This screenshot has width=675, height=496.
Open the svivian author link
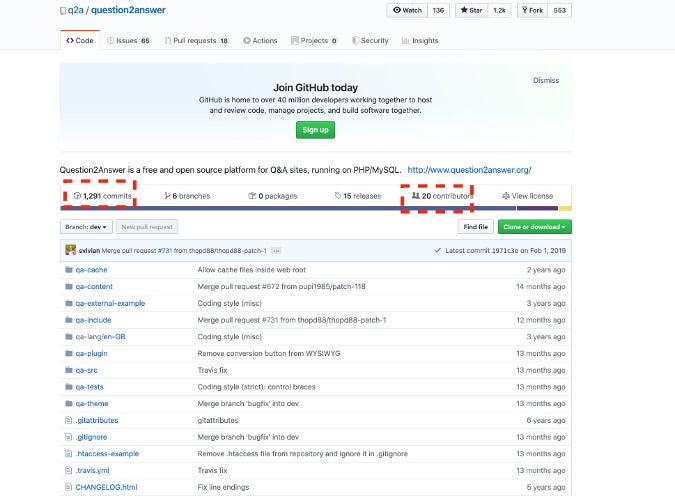click(x=89, y=251)
